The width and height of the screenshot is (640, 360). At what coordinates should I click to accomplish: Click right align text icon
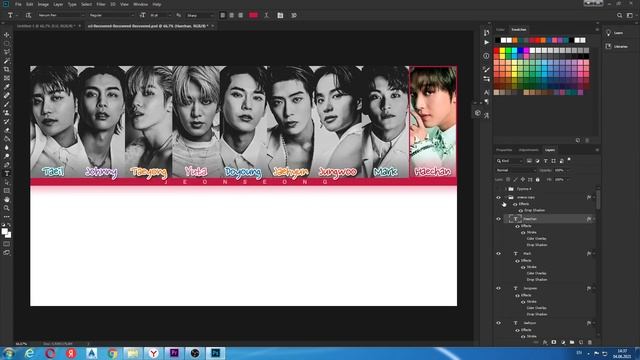tap(240, 15)
